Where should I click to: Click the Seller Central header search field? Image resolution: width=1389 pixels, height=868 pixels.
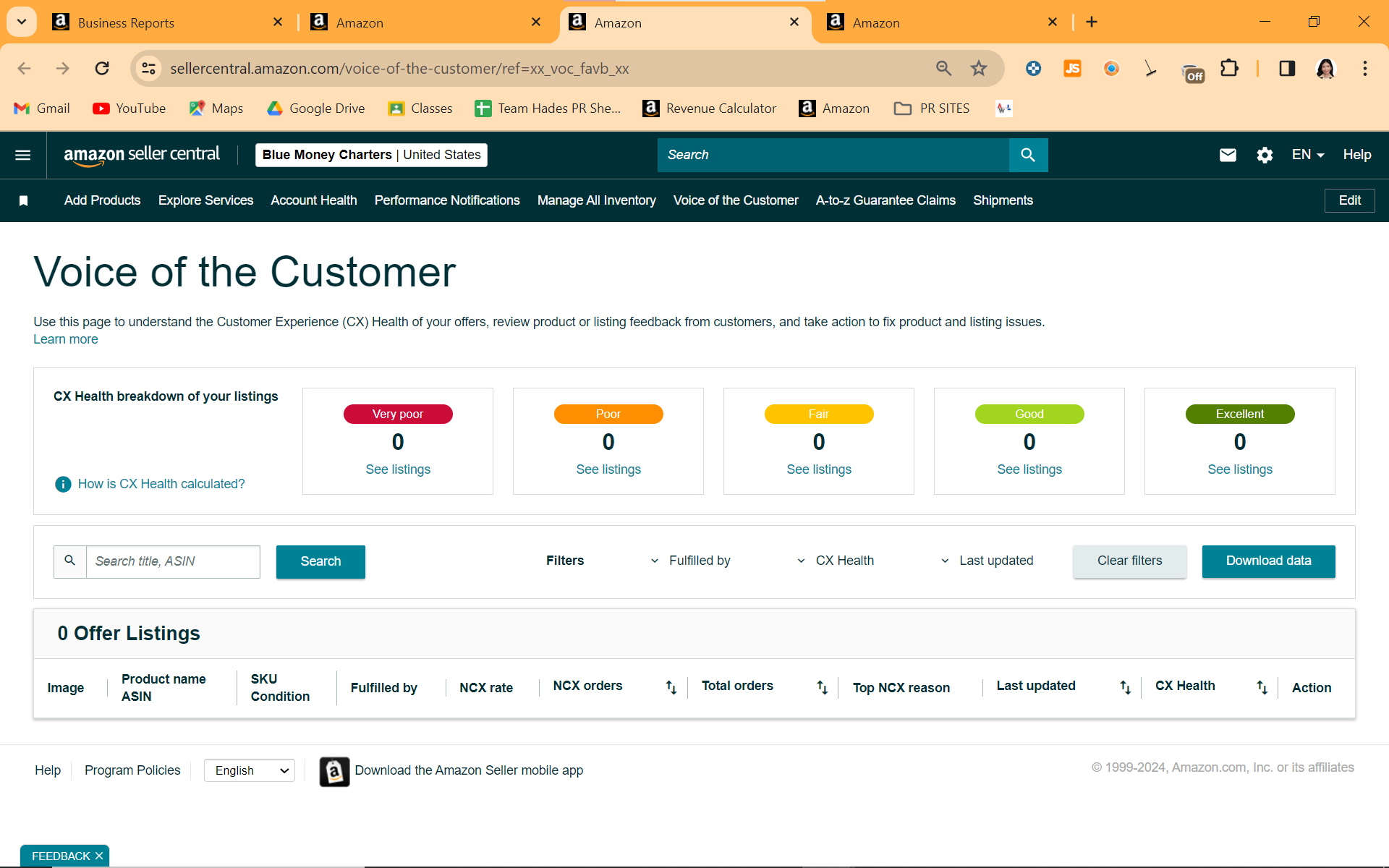pyautogui.click(x=833, y=155)
